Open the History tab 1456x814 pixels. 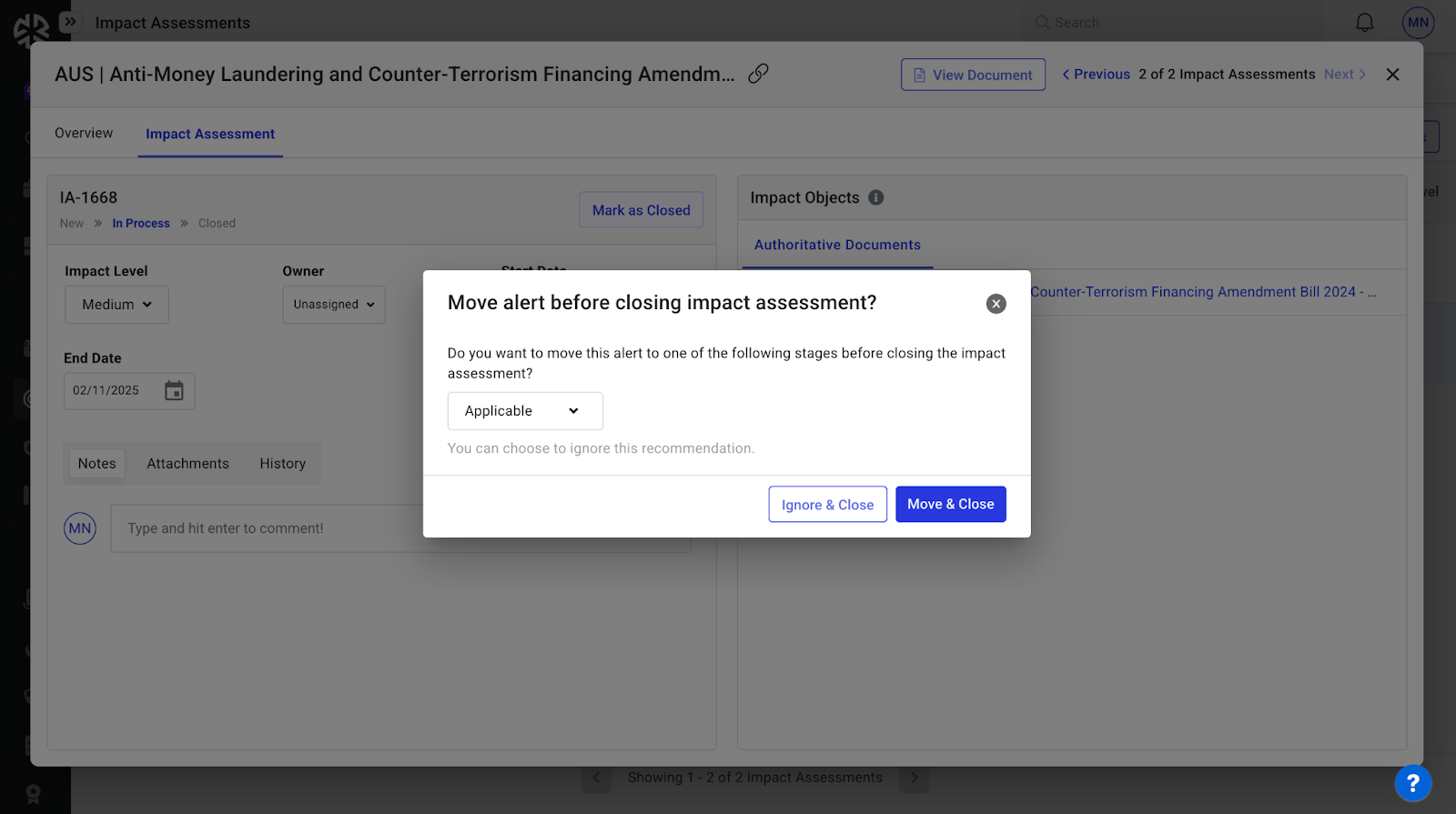pyautogui.click(x=282, y=464)
